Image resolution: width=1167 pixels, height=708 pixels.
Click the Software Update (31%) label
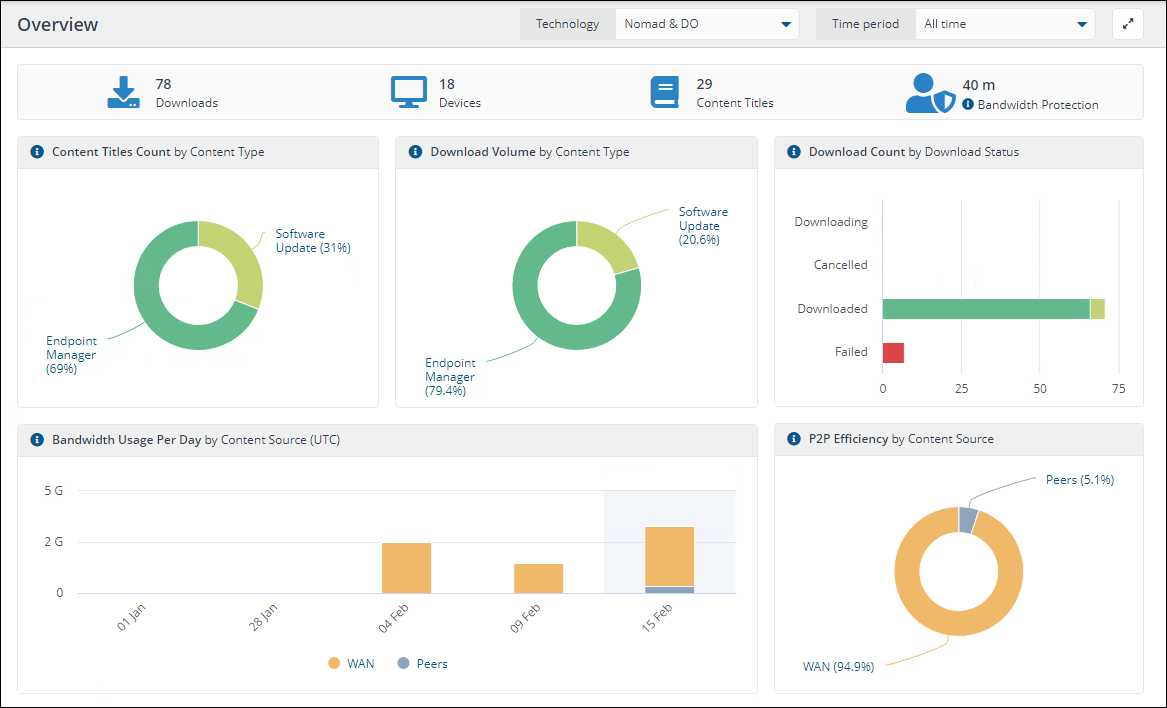click(x=312, y=241)
